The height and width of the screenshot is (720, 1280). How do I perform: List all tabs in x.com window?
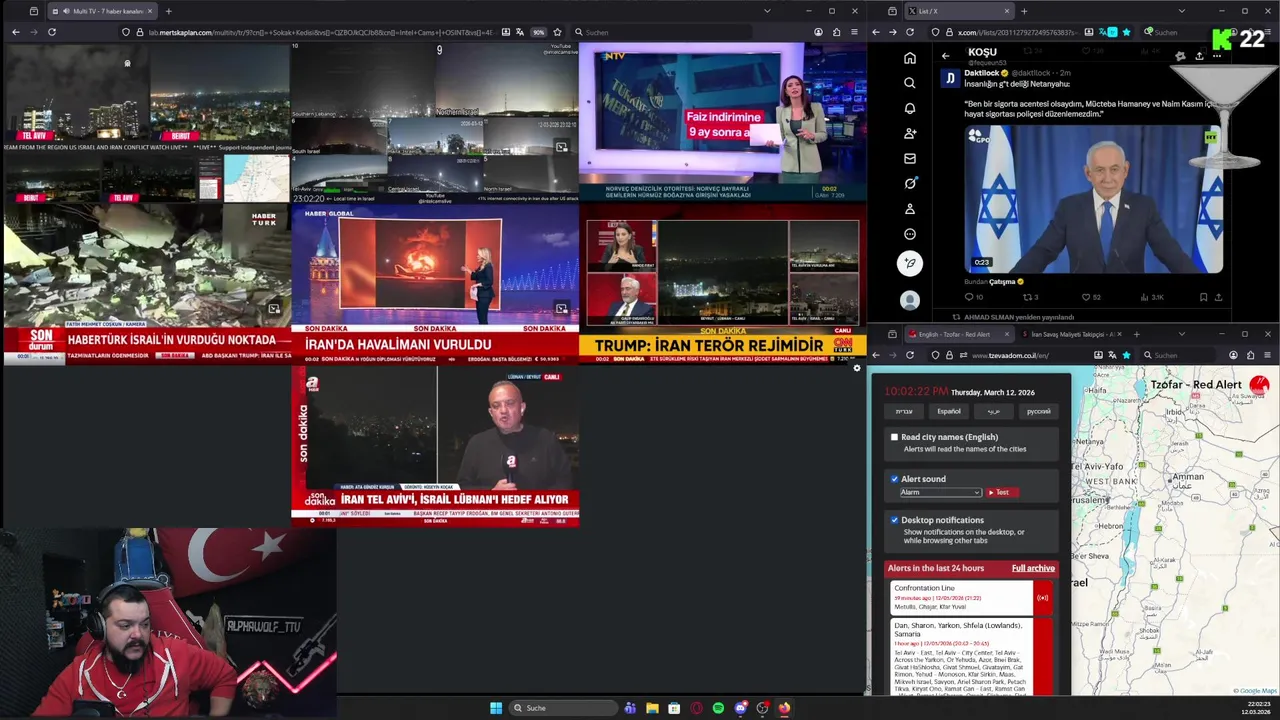1181,11
